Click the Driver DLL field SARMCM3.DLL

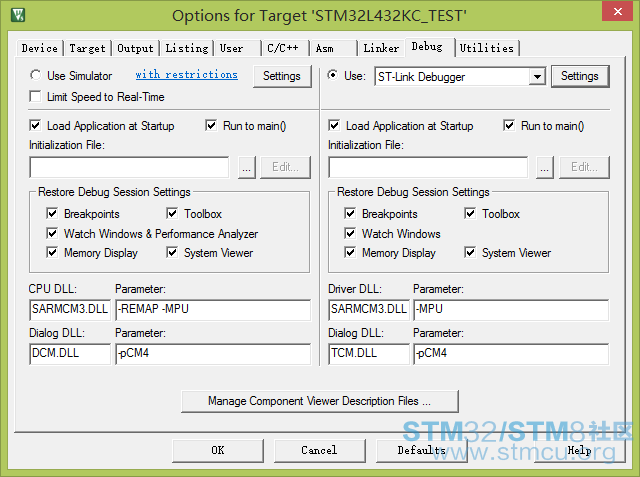pos(369,310)
